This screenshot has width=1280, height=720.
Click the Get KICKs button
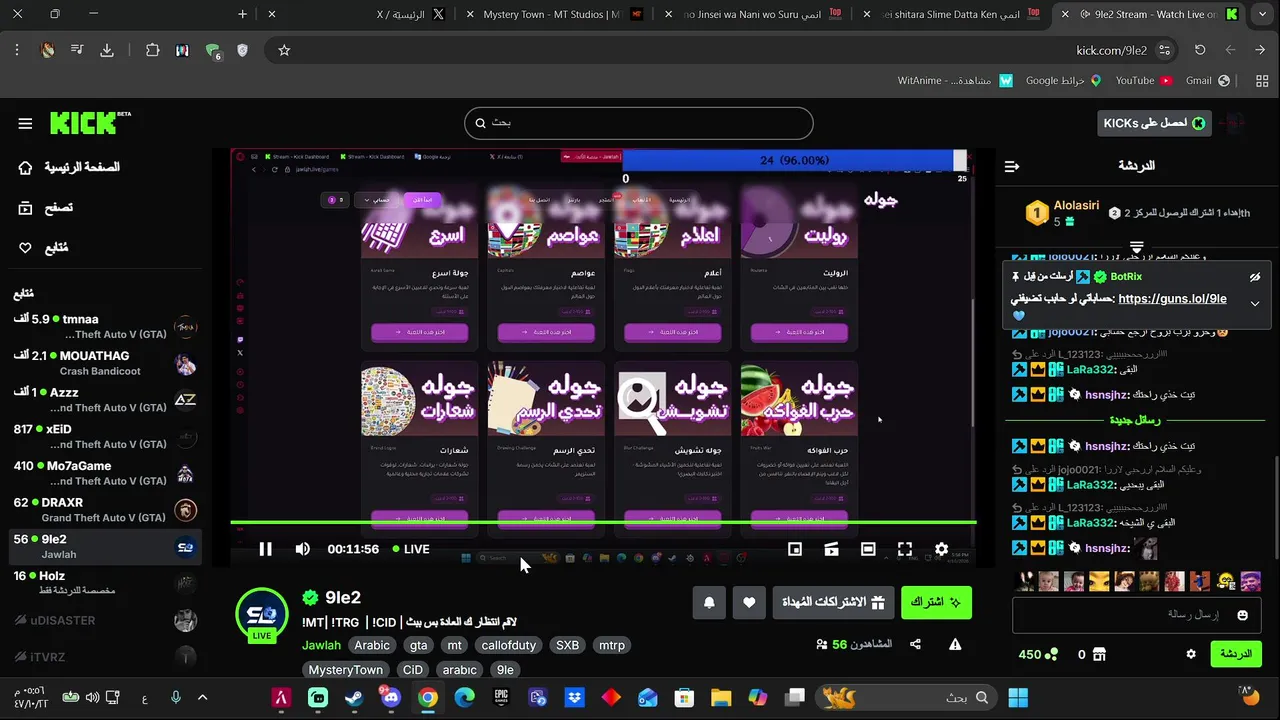[1154, 123]
